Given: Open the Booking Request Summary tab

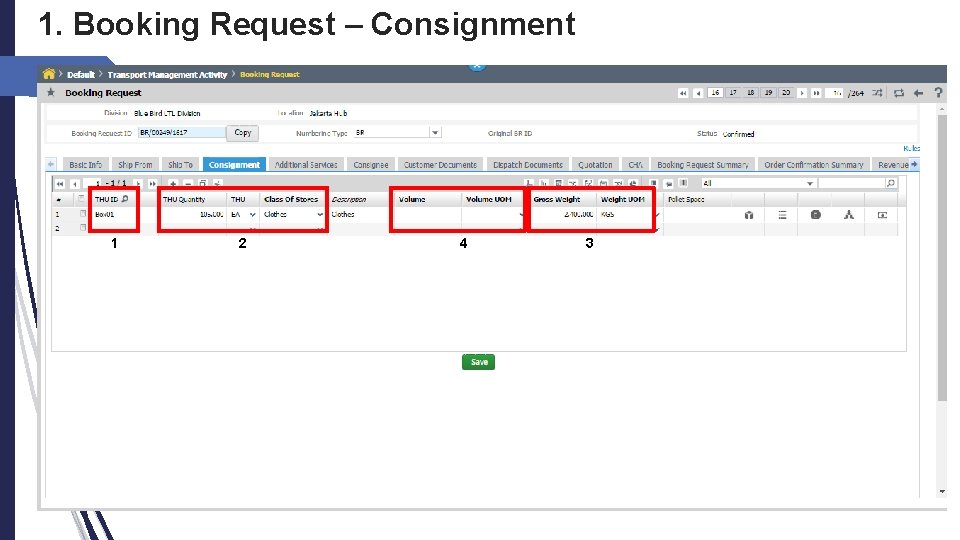Looking at the screenshot, I should pyautogui.click(x=703, y=165).
